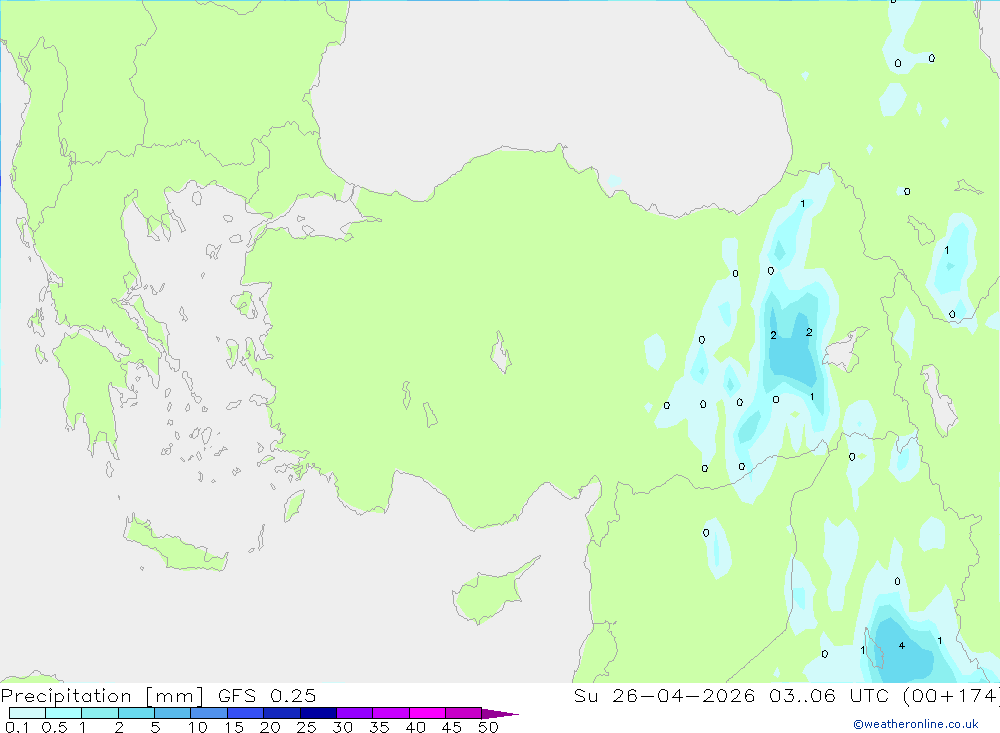This screenshot has height=733, width=1000.
Task: Select the 0.5–1 mm legend color swatch
Action: [64, 713]
